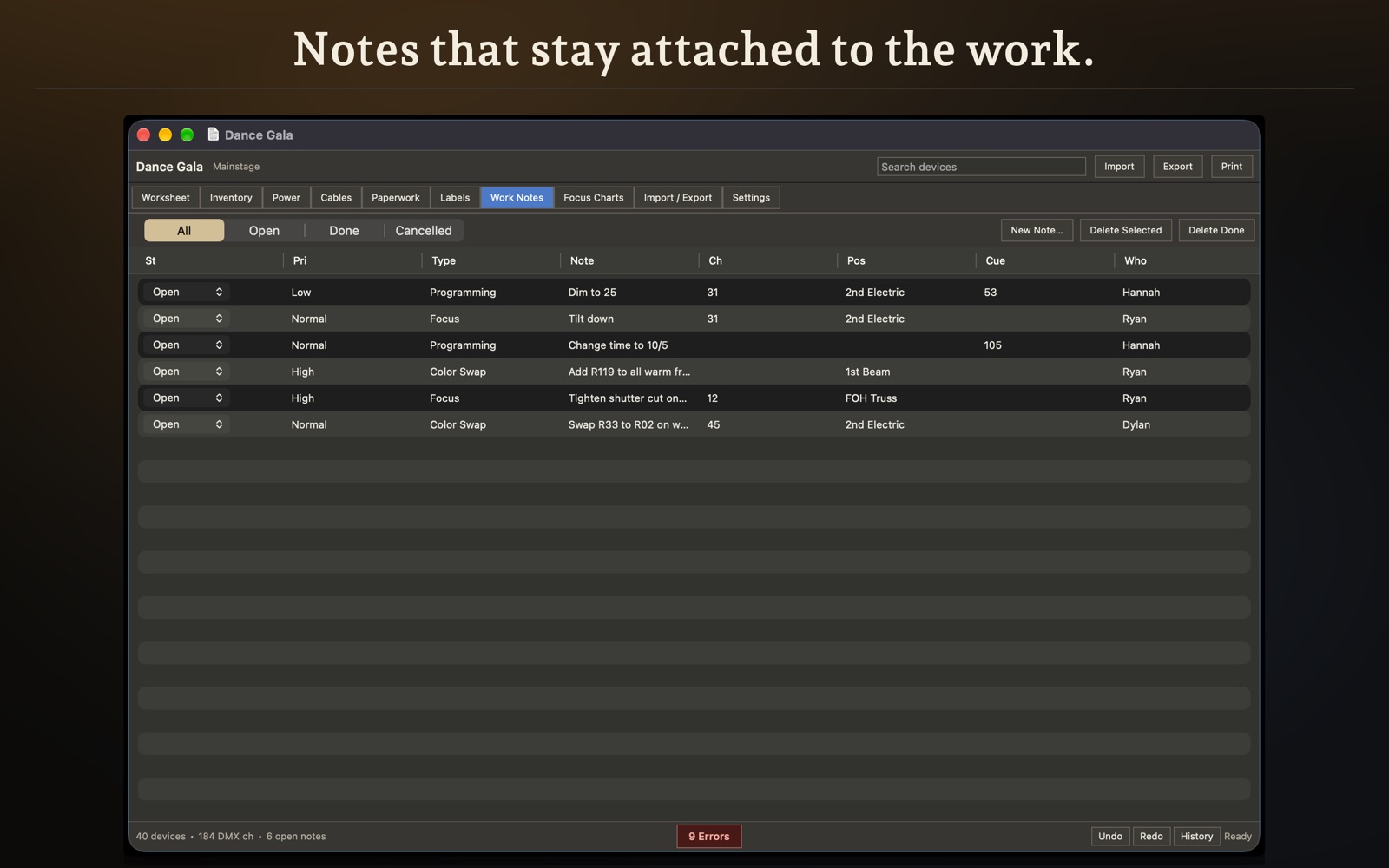
Task: Filter notes by Done status
Action: (344, 230)
